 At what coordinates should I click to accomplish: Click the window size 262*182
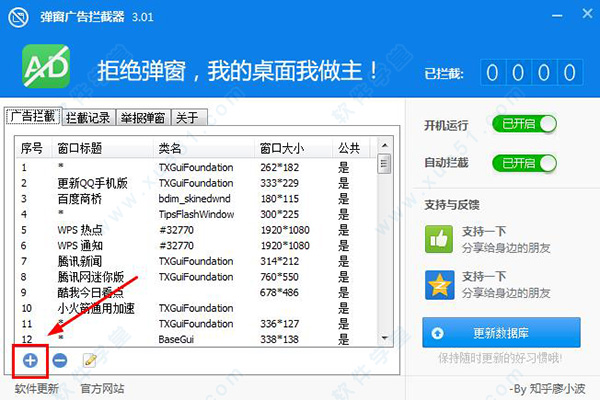pyautogui.click(x=279, y=167)
